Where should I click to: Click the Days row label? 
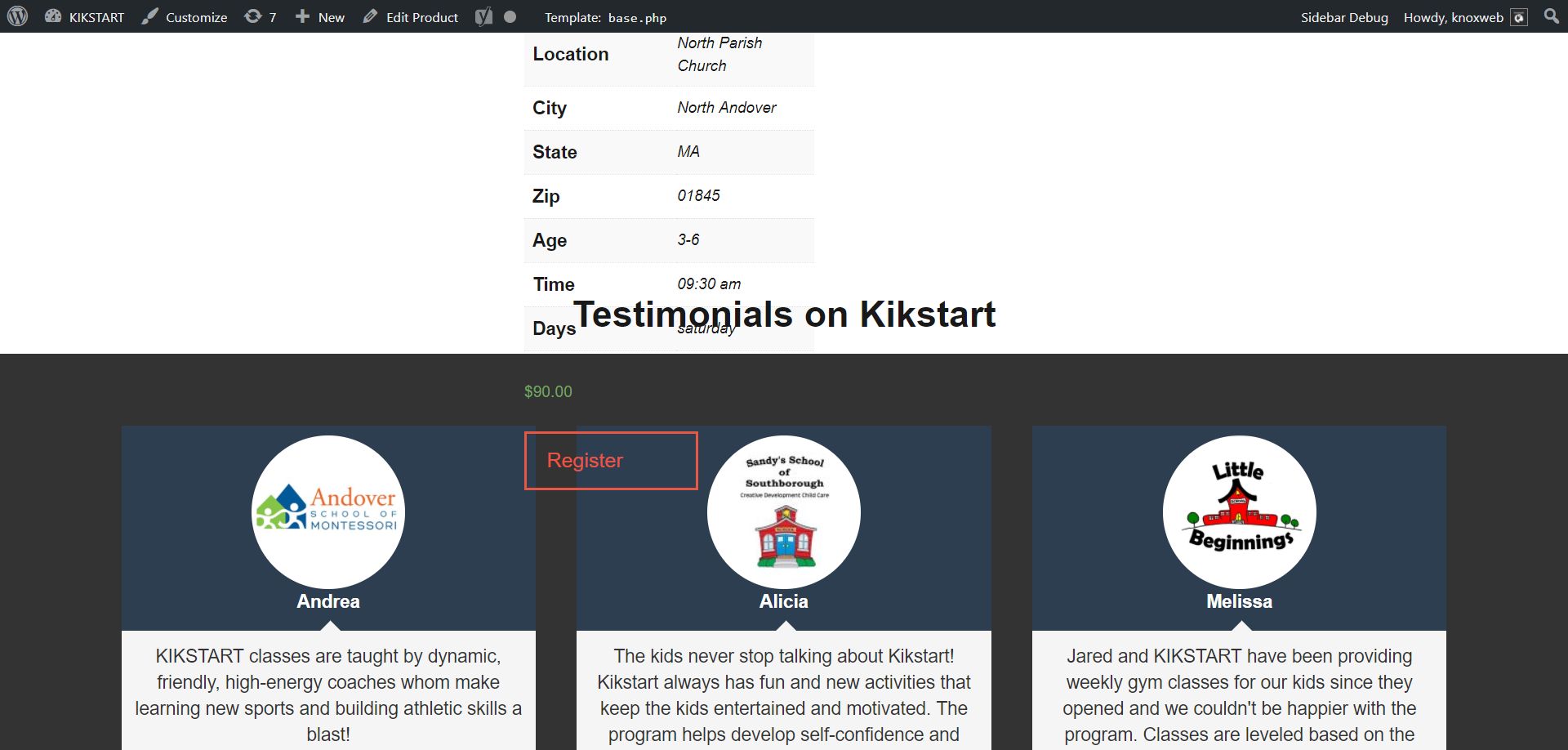[x=554, y=328]
